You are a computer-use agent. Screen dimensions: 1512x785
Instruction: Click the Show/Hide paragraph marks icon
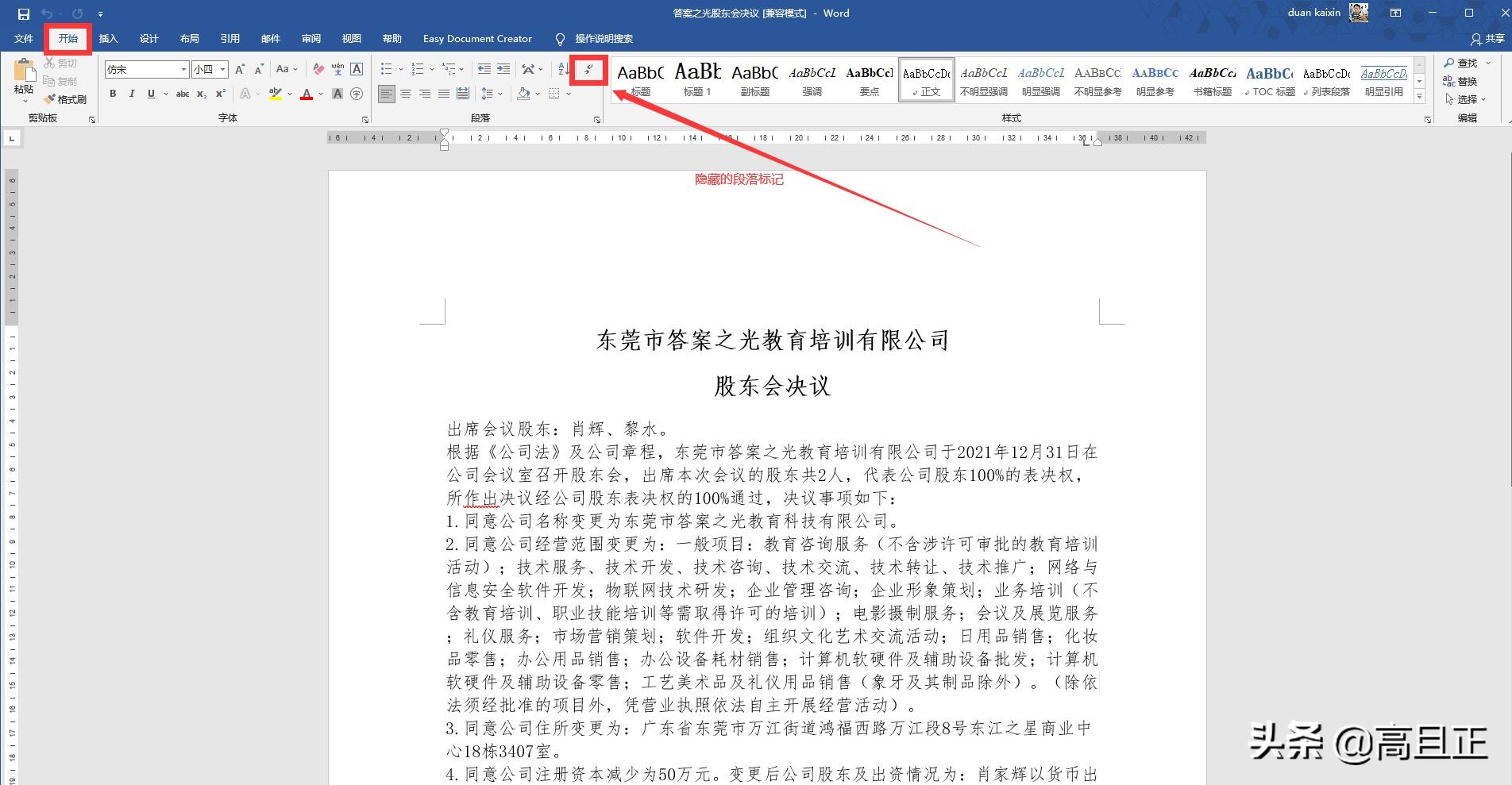[588, 70]
